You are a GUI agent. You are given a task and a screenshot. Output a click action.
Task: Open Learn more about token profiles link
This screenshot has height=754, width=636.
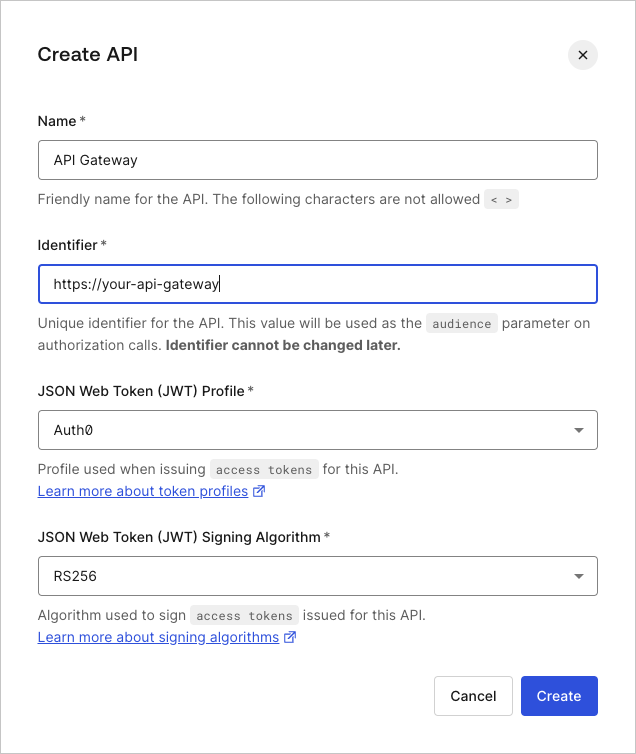click(x=143, y=491)
